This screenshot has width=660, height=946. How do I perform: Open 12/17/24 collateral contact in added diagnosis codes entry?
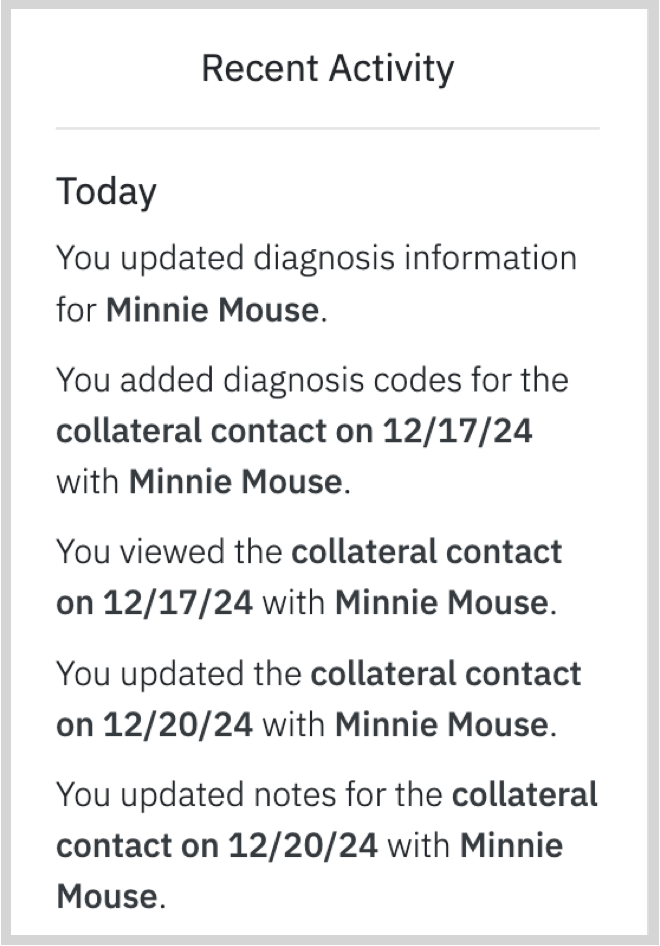(x=294, y=431)
